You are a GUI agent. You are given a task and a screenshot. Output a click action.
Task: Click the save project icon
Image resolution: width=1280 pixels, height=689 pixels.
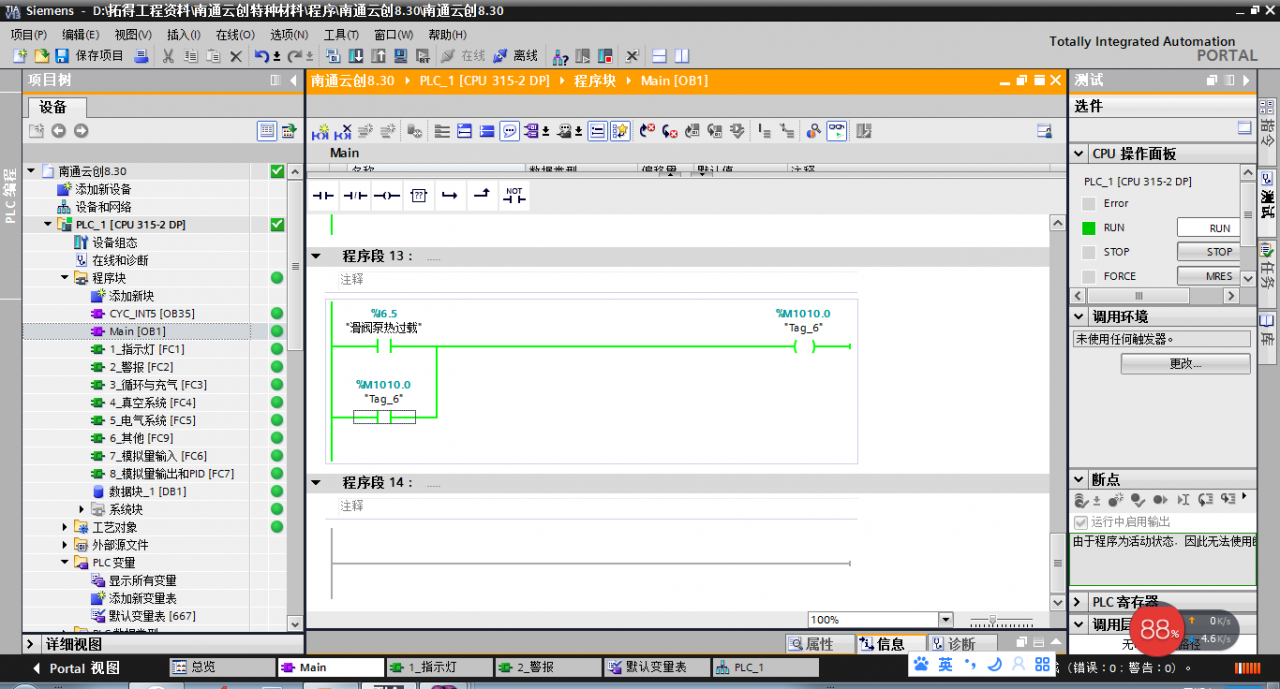(62, 56)
